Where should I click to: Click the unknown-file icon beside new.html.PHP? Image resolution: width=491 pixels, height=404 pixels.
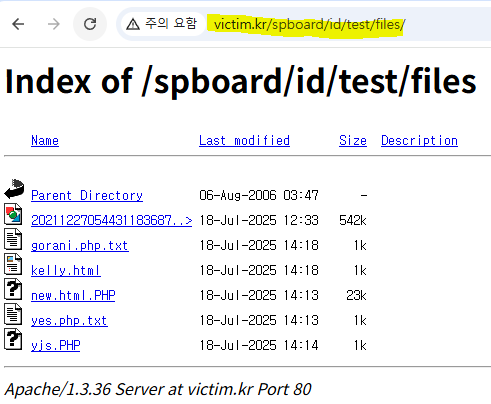13,289
